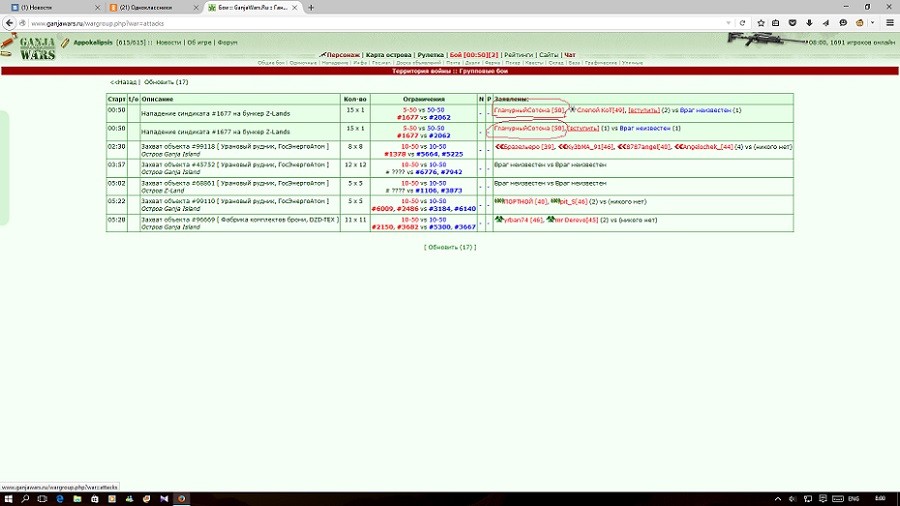Open syndicate #3873 link
The height and width of the screenshot is (506, 900).
451,190
